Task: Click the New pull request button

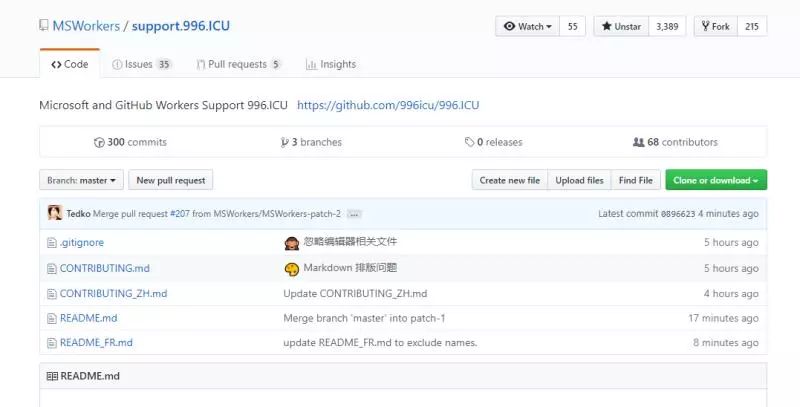Action: point(171,180)
